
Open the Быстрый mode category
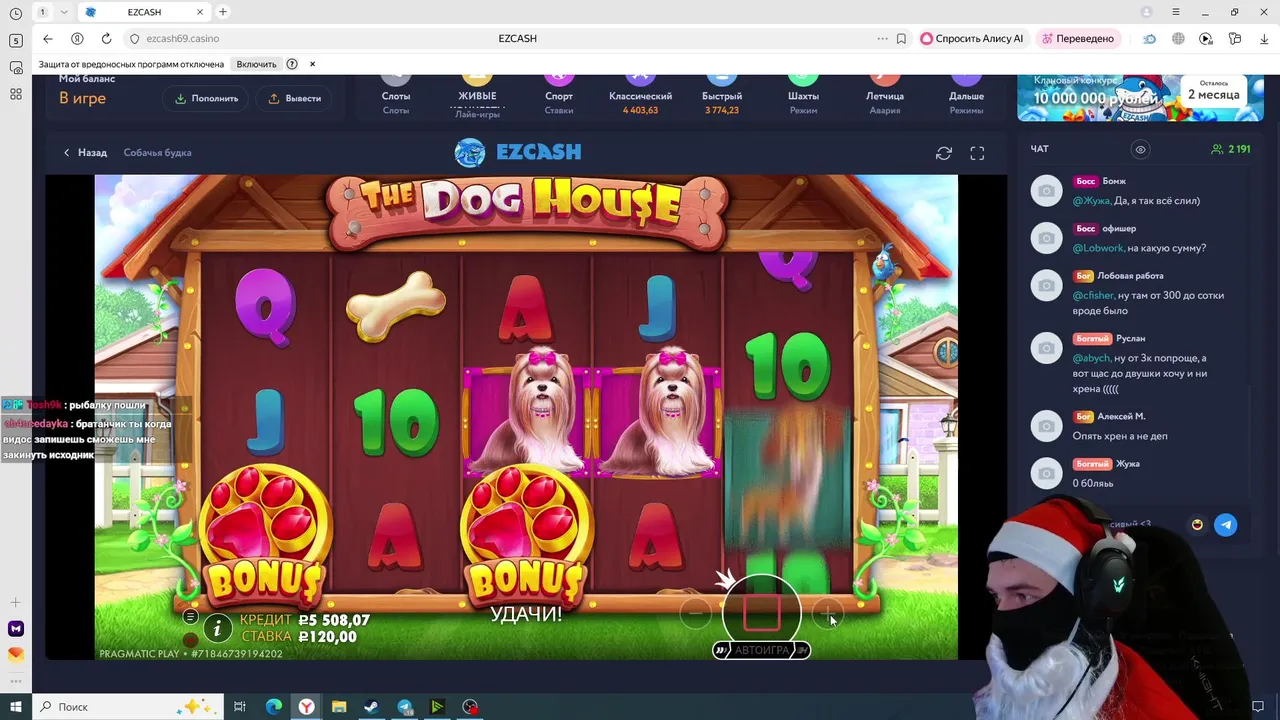[722, 96]
